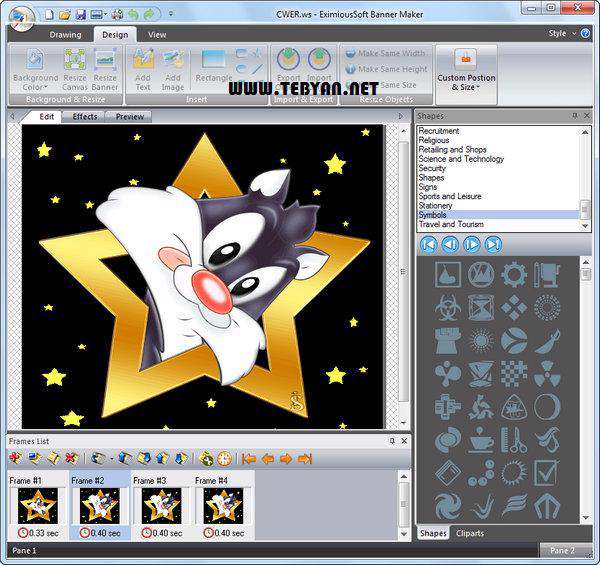Open the quick access toolbar customize dropdown

coord(171,14)
